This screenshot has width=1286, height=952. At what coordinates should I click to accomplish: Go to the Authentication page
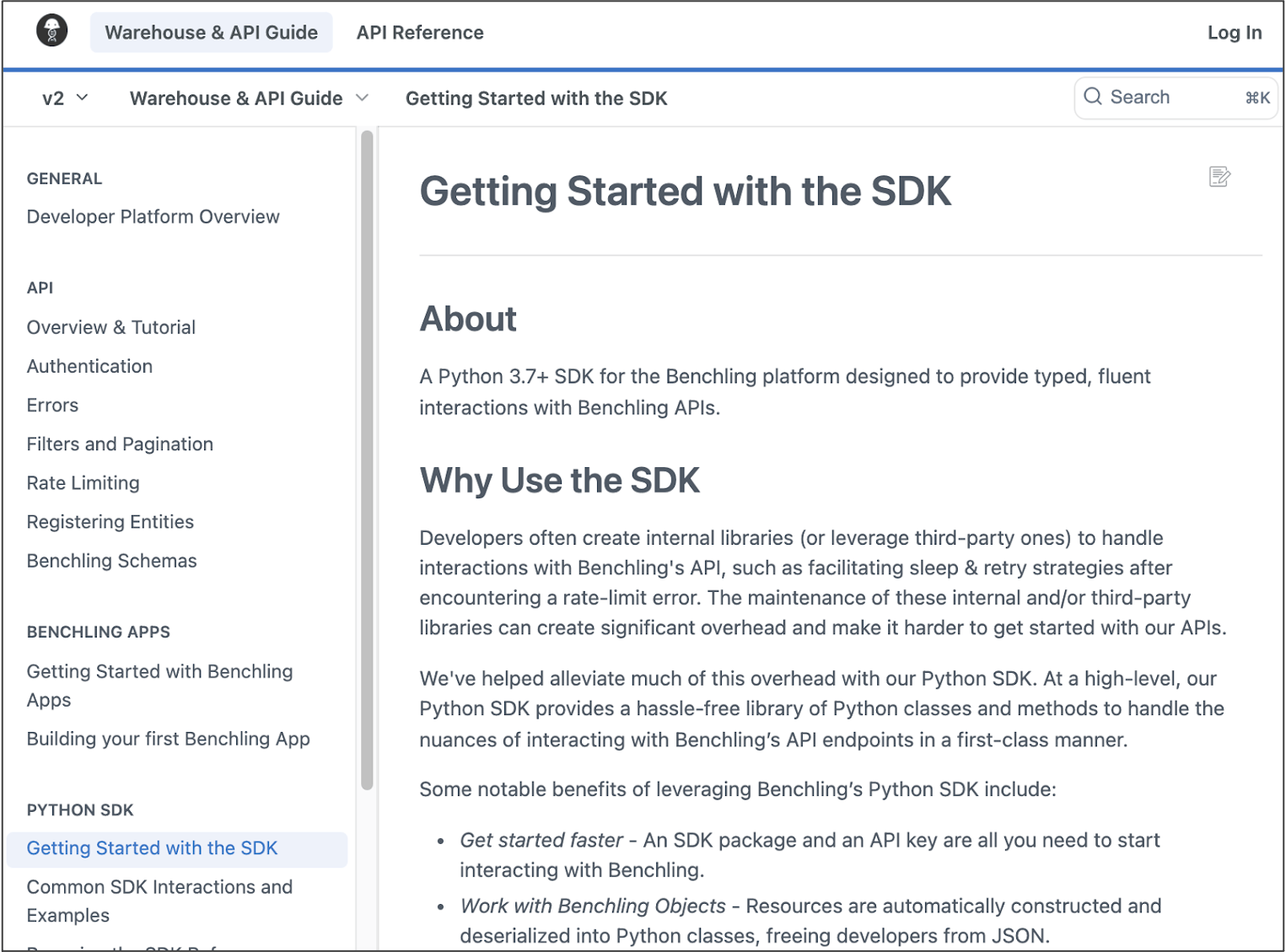click(89, 366)
